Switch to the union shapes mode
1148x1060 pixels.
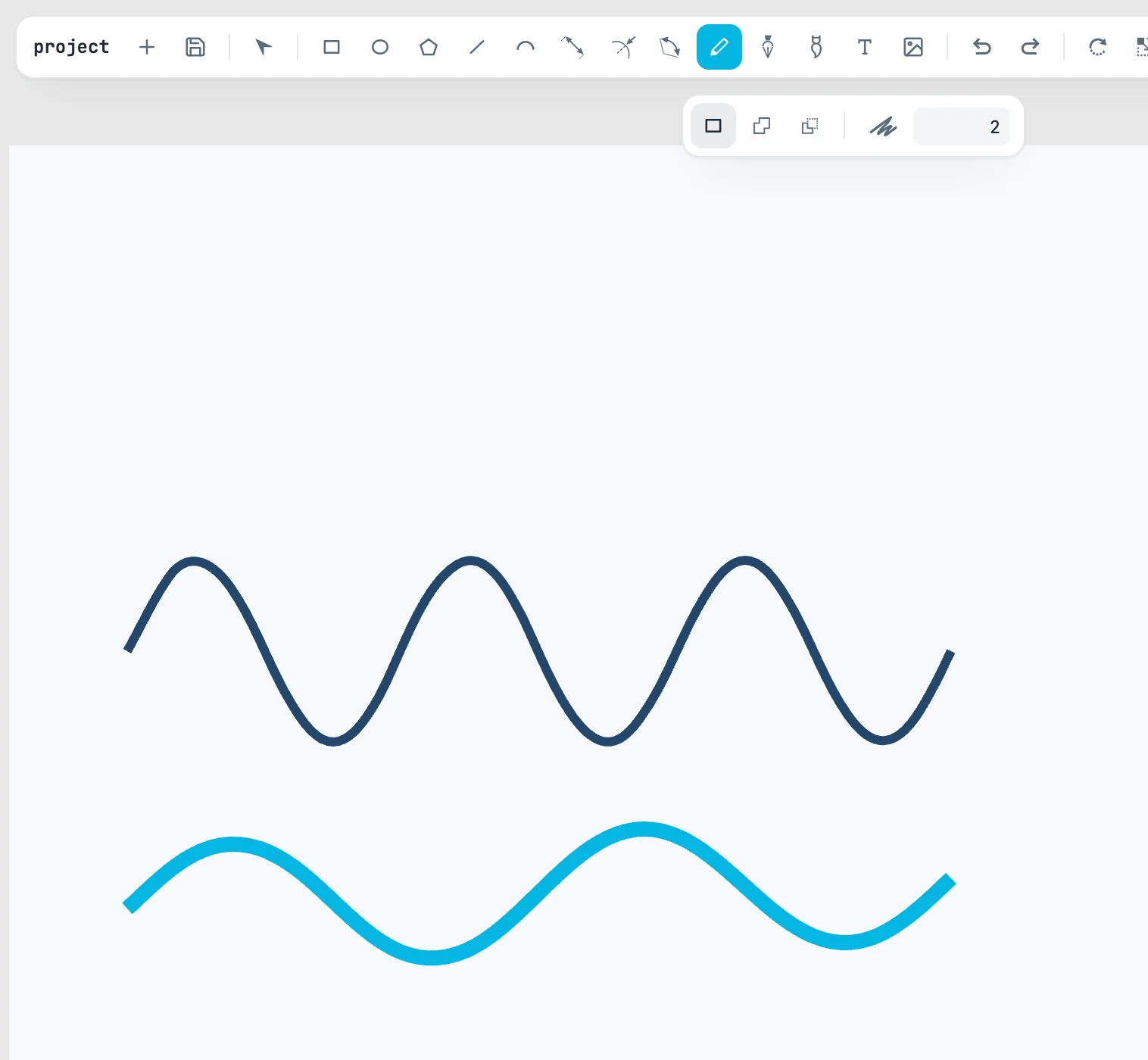click(762, 126)
